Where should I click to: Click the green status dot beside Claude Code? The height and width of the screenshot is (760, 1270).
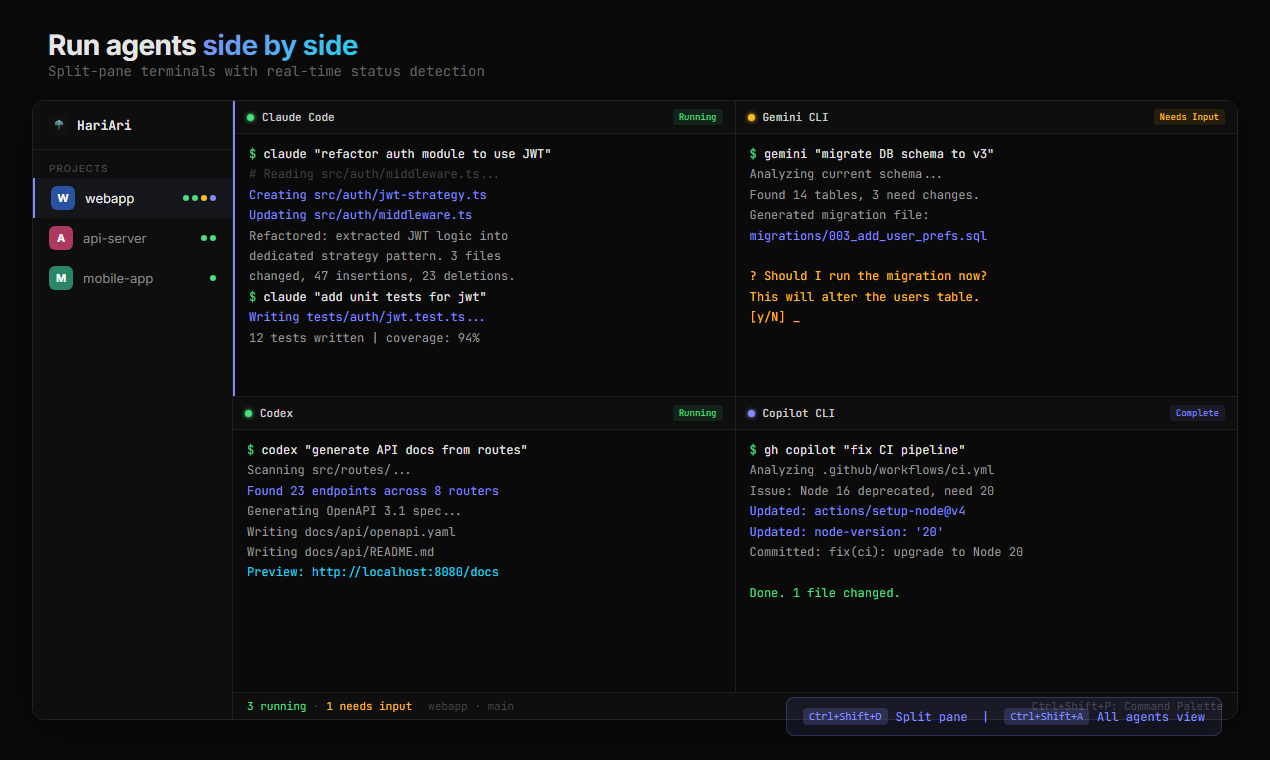click(250, 117)
